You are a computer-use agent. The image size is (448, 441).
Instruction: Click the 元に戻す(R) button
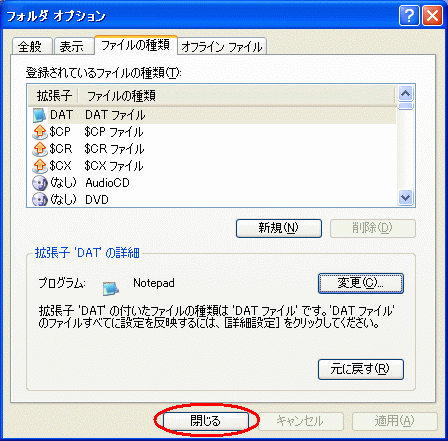tap(361, 369)
